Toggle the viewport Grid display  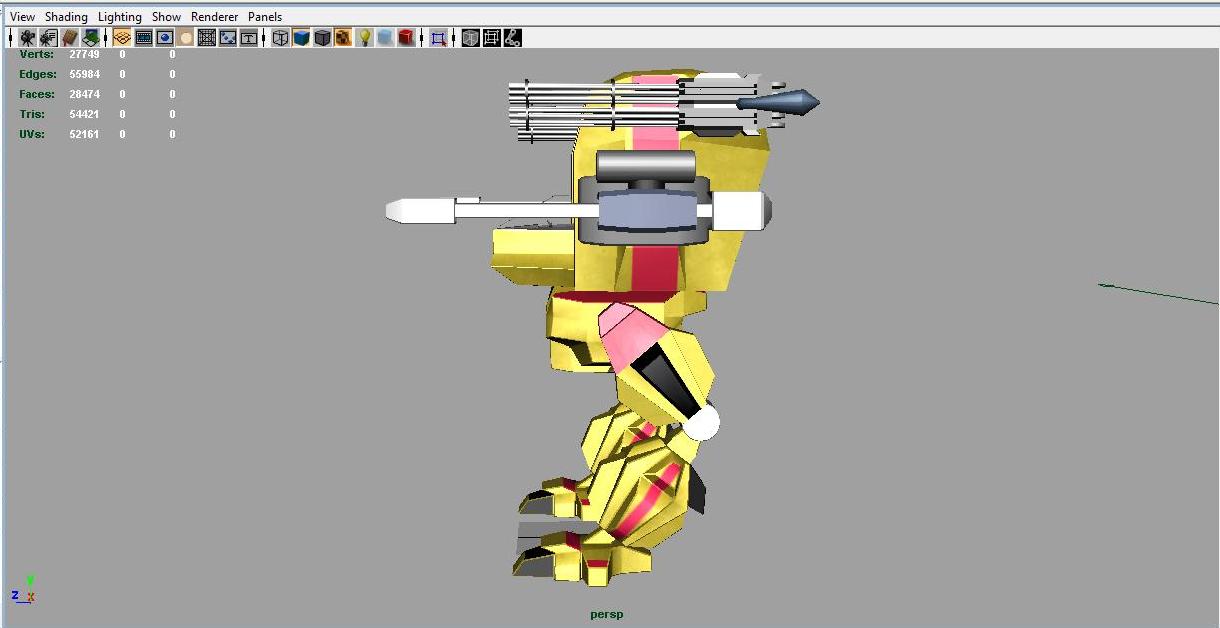click(122, 38)
